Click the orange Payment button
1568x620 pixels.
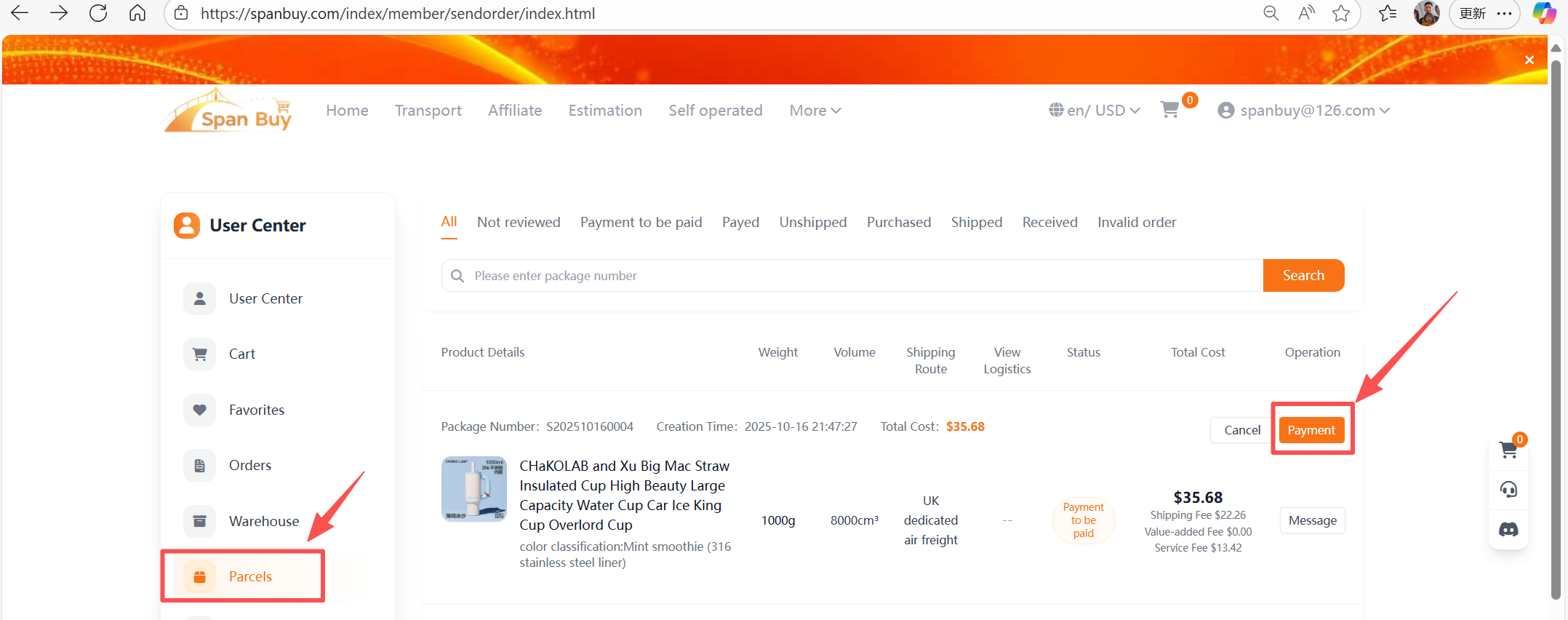click(x=1311, y=430)
